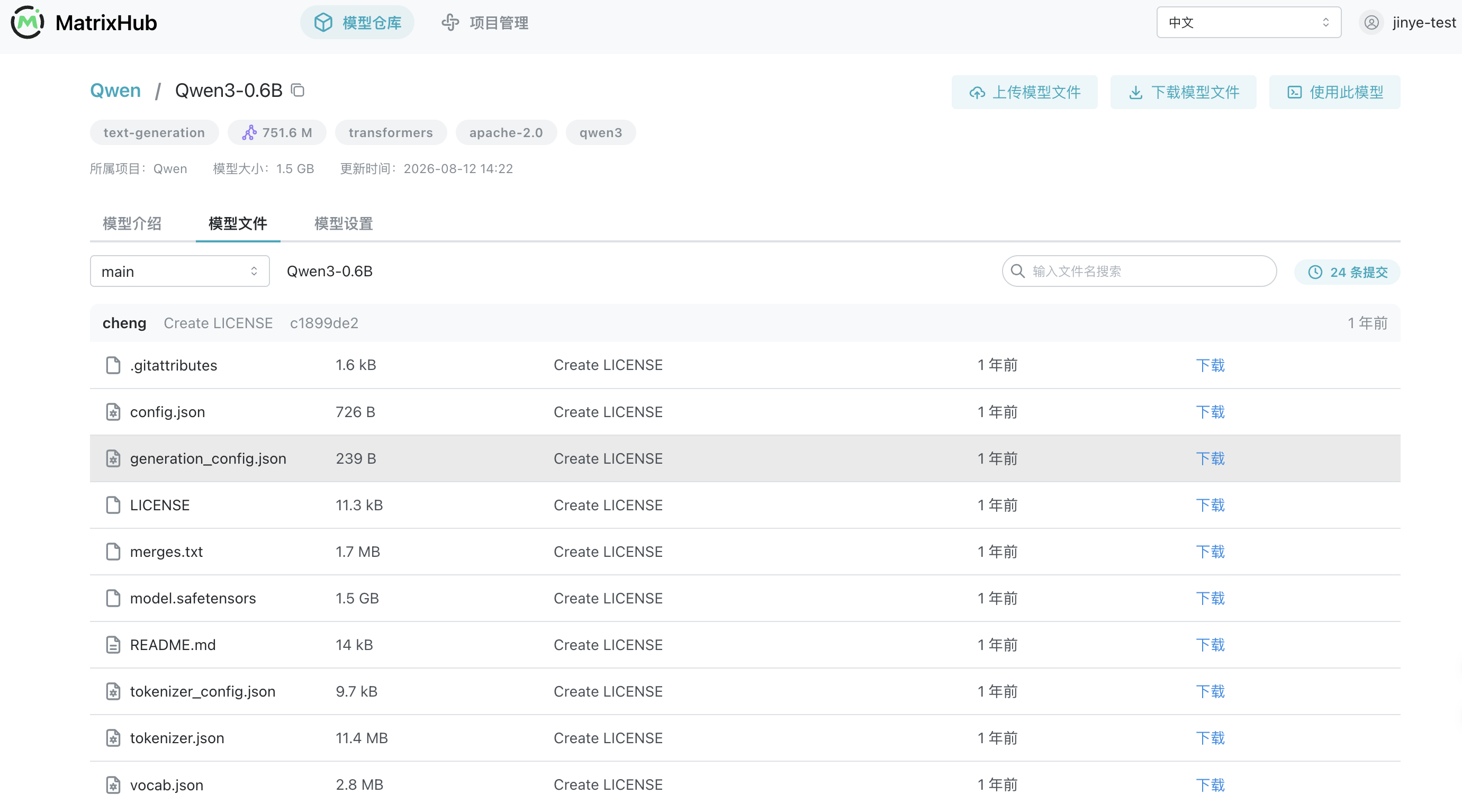Download the merges.txt file

(1210, 551)
